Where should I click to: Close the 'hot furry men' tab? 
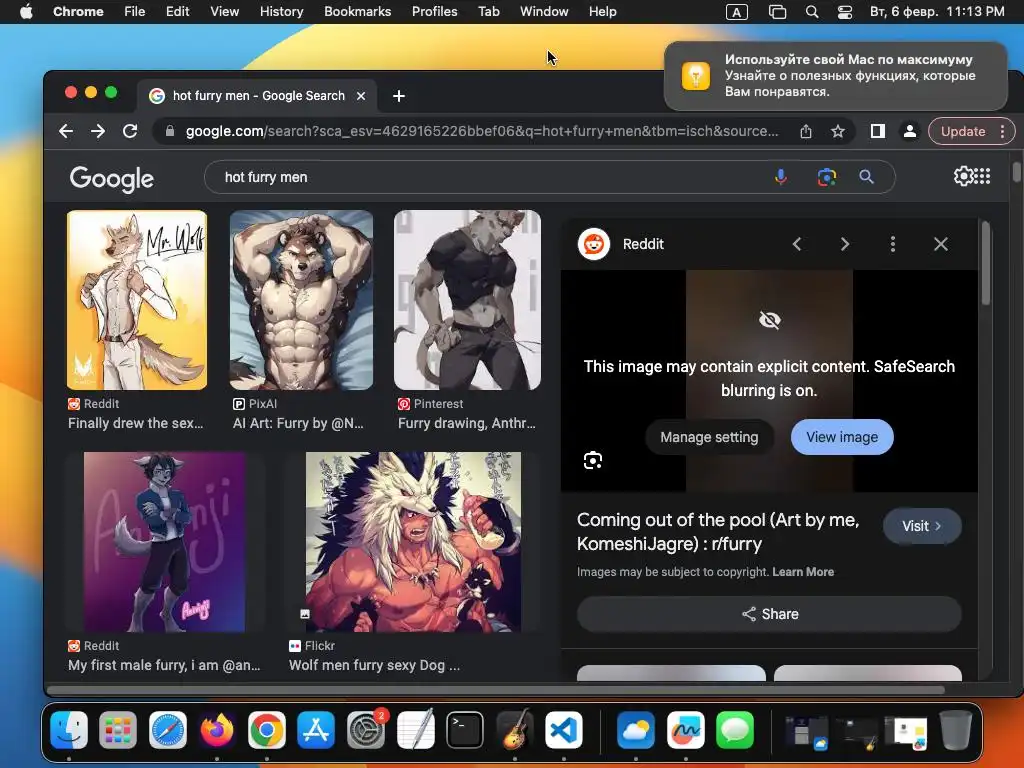[x=360, y=96]
